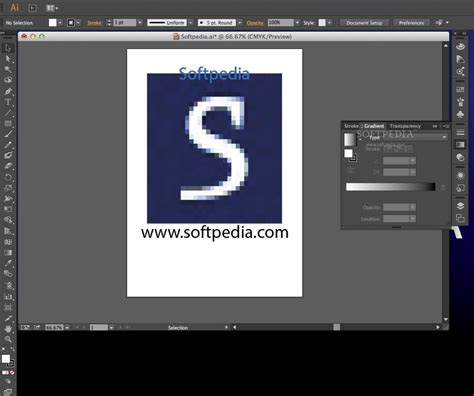Select the Rotate tool
The width and height of the screenshot is (474, 396).
pyautogui.click(x=8, y=177)
